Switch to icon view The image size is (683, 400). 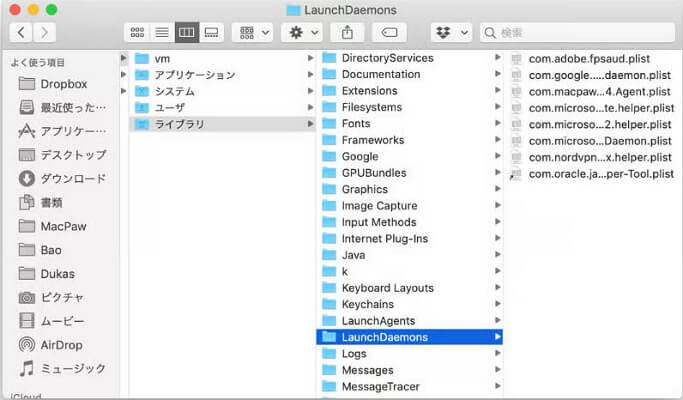[137, 33]
